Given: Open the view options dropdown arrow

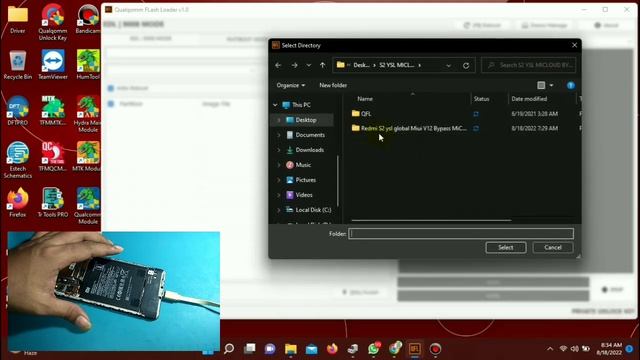Looking at the screenshot, I should click(551, 85).
